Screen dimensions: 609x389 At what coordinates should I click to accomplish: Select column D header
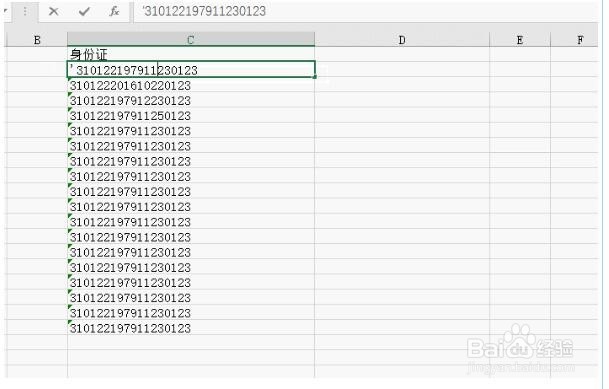pyautogui.click(x=402, y=40)
